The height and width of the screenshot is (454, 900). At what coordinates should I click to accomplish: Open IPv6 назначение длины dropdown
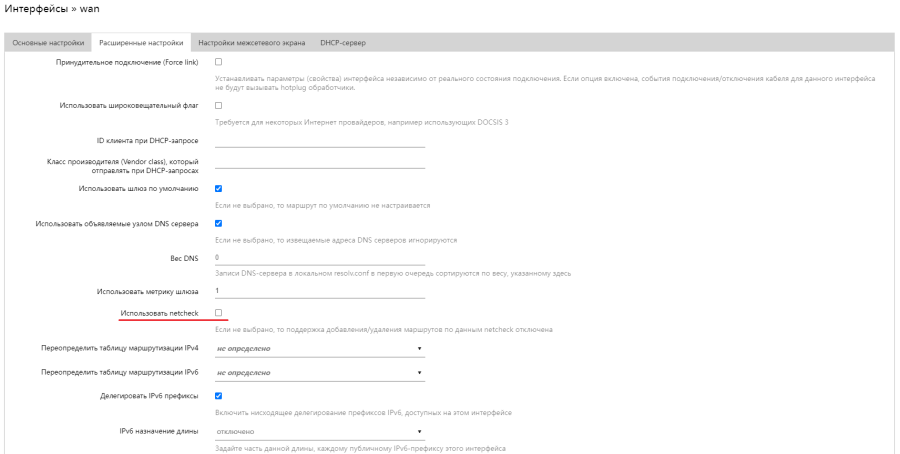(x=320, y=431)
